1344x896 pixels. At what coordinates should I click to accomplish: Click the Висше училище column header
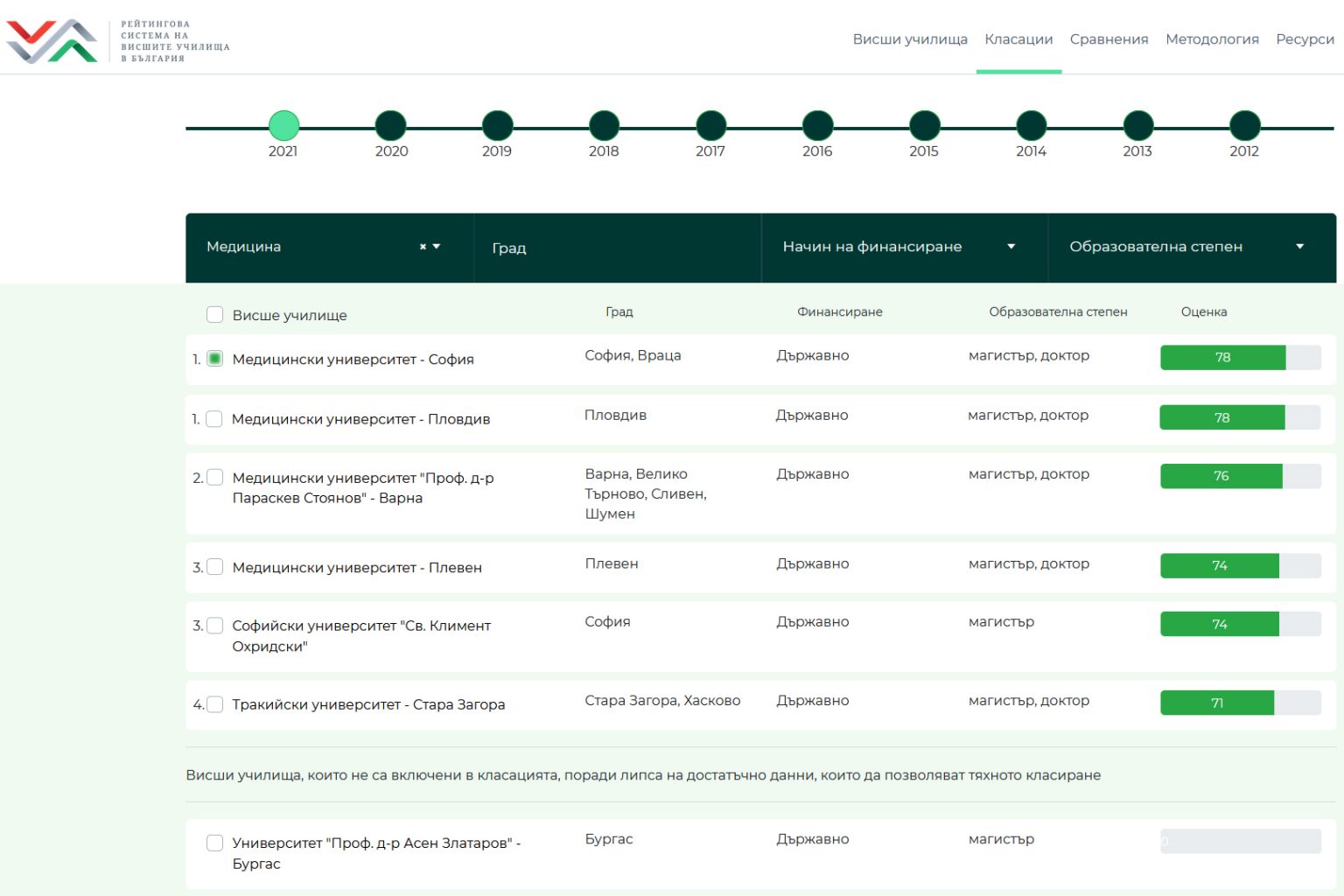(x=290, y=315)
